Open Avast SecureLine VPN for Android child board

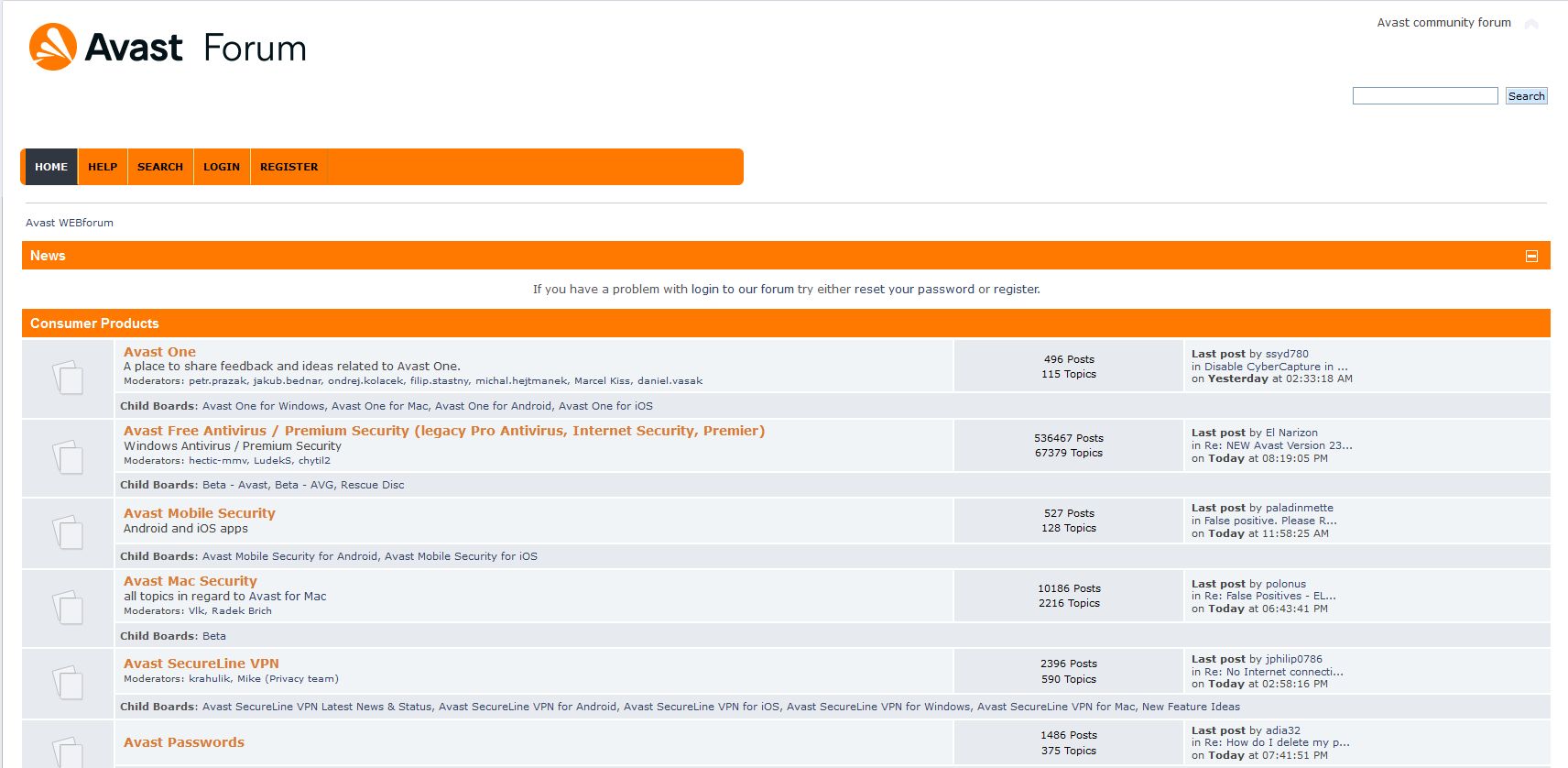pyautogui.click(x=528, y=707)
